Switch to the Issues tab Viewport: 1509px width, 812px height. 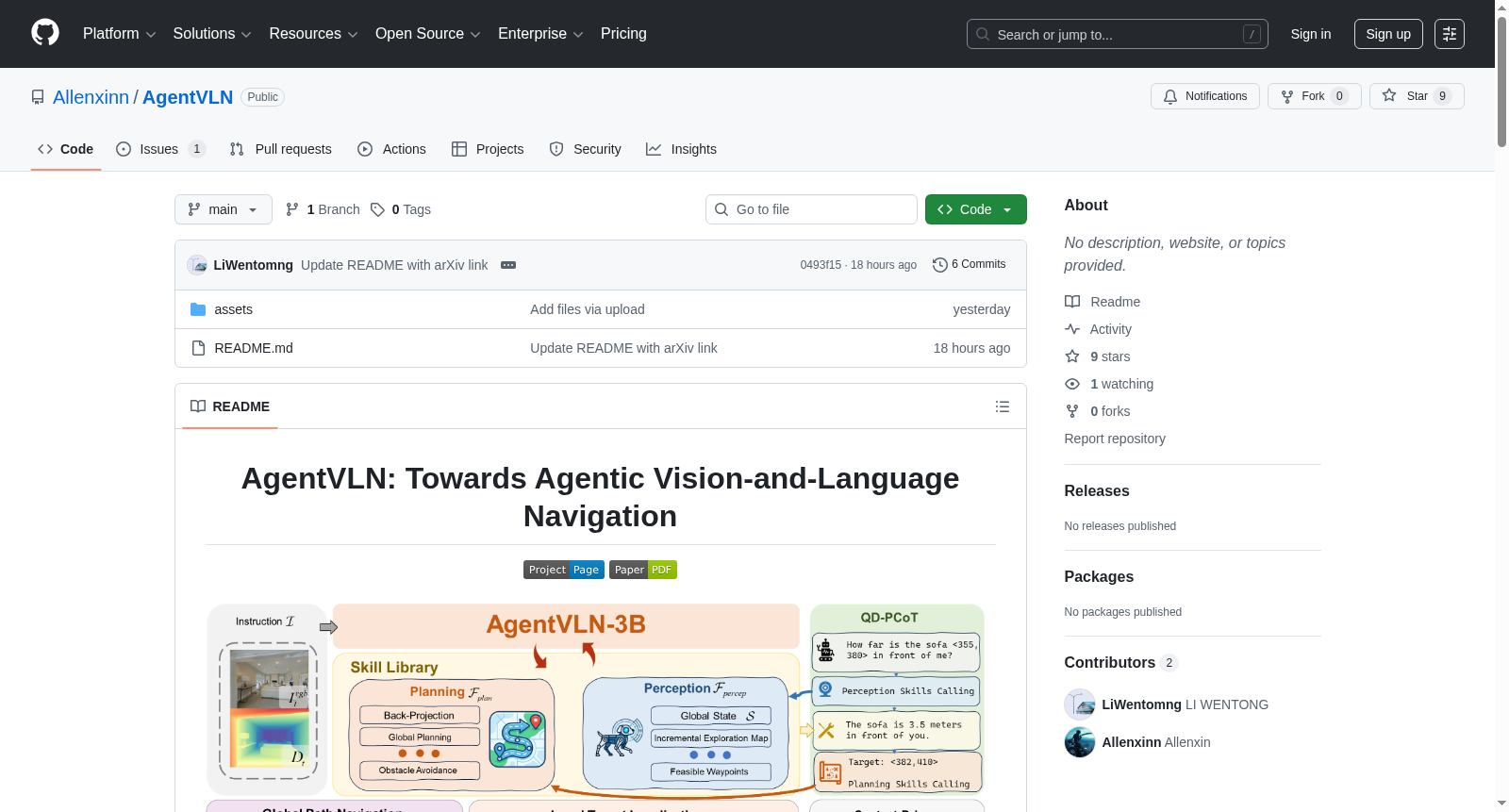tap(159, 149)
